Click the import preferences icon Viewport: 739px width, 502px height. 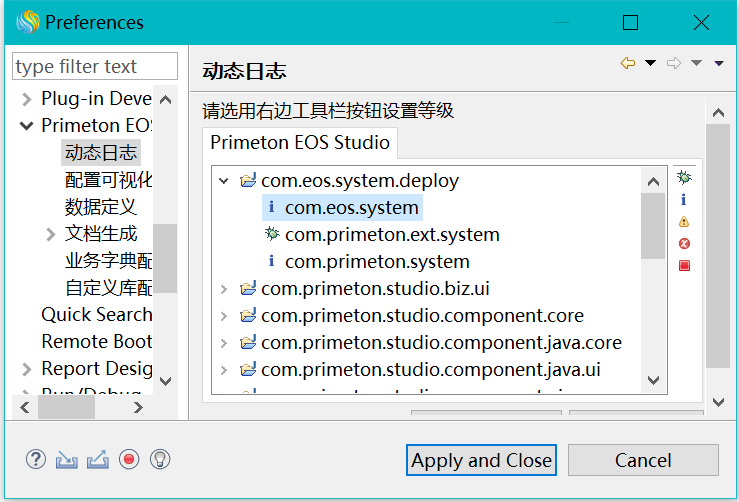click(x=67, y=459)
